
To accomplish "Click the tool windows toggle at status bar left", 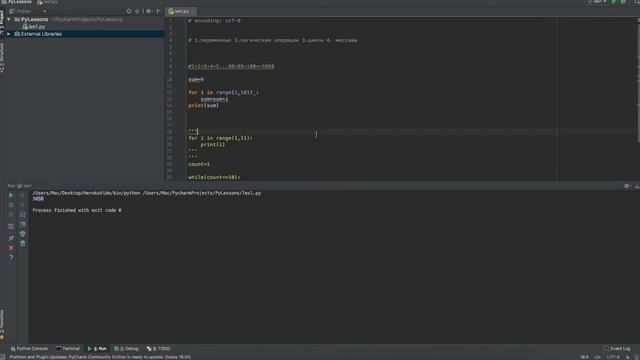I will tap(3, 357).
